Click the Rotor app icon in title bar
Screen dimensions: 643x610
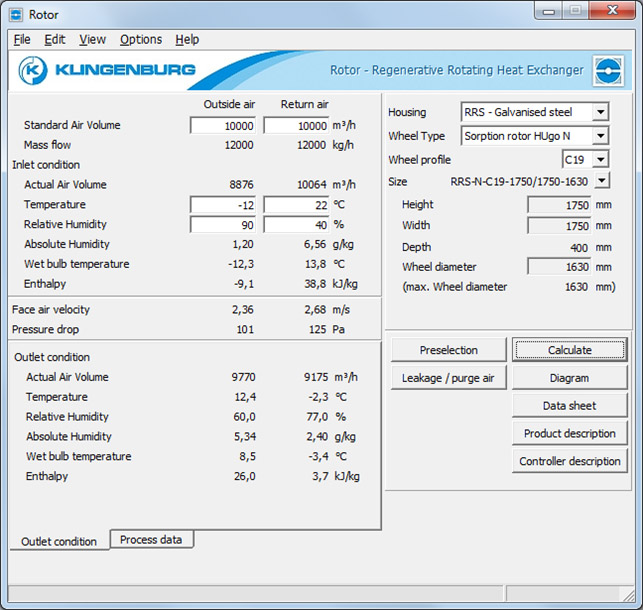pos(16,14)
